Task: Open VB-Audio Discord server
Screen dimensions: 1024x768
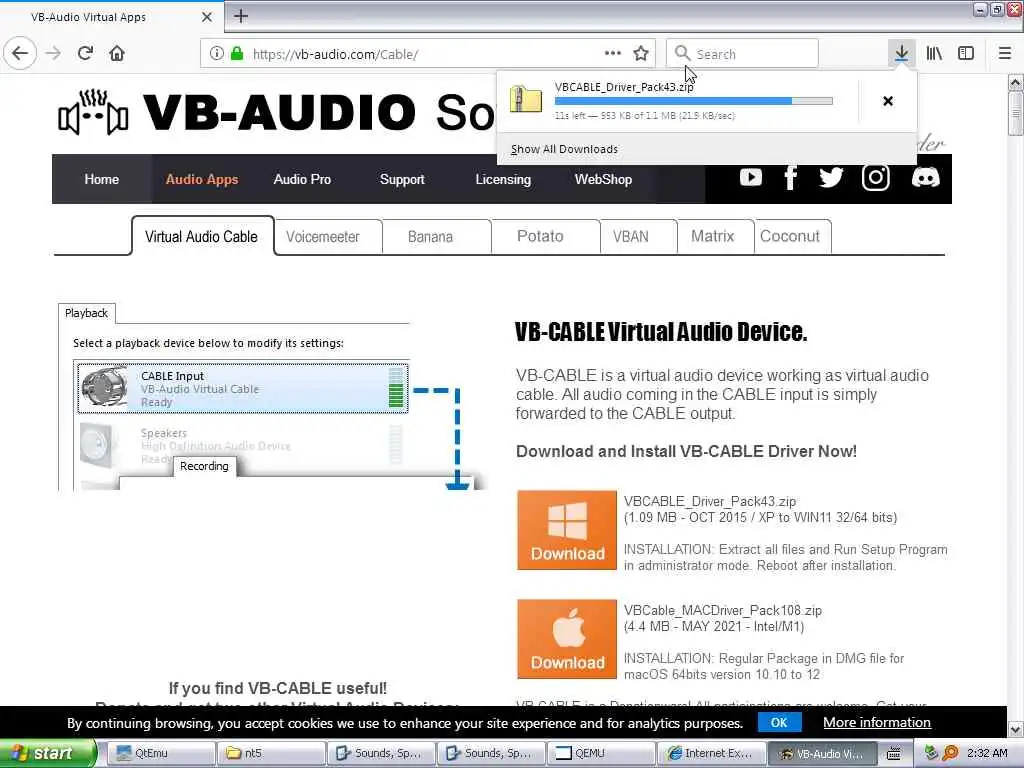Action: click(x=925, y=178)
